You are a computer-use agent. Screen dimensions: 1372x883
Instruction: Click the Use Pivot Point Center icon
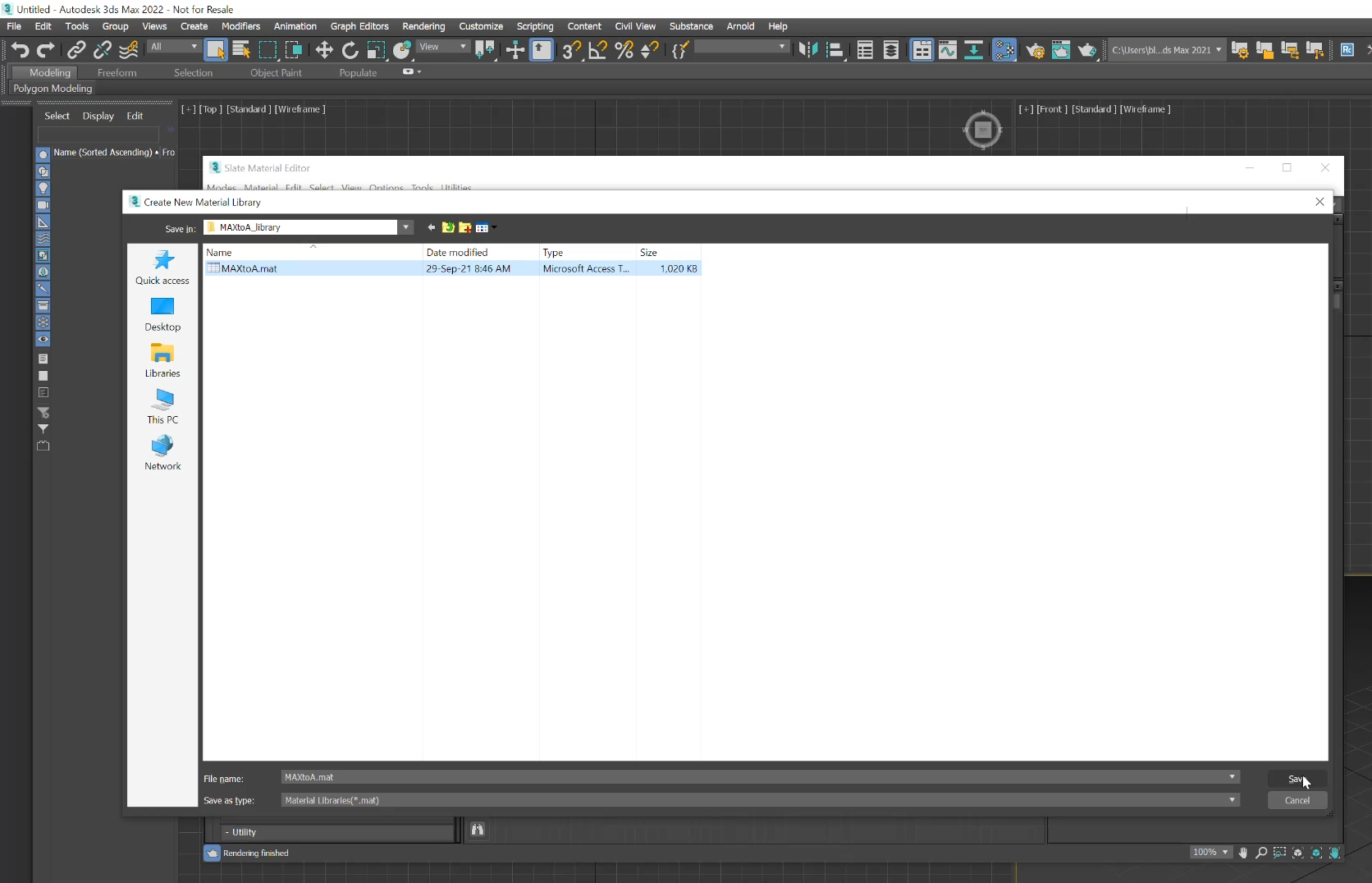(x=485, y=50)
